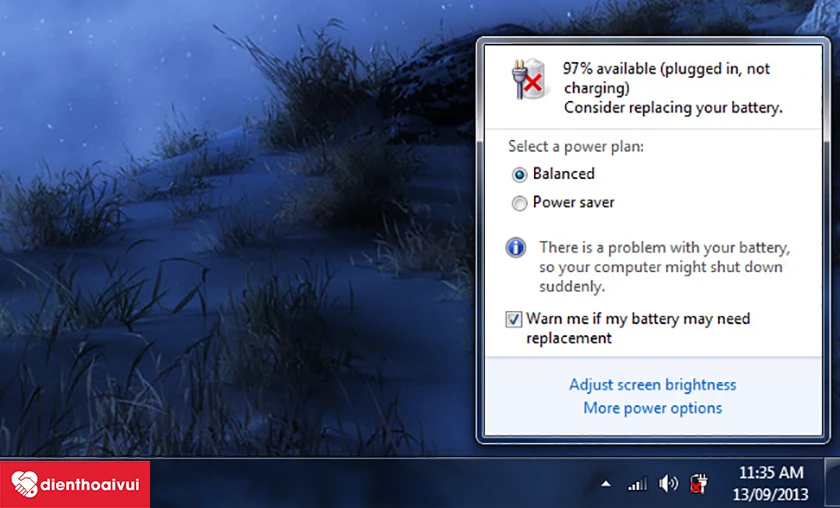Open Adjust screen brightness link

652,385
